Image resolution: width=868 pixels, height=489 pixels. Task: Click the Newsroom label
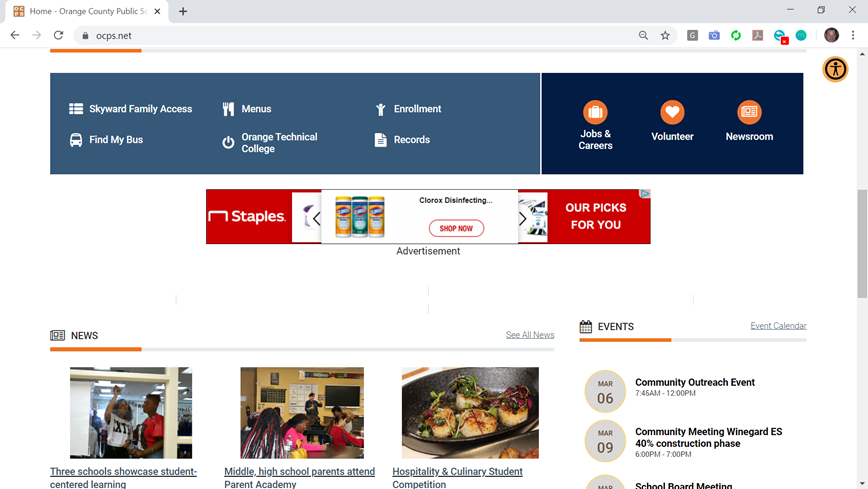[749, 136]
